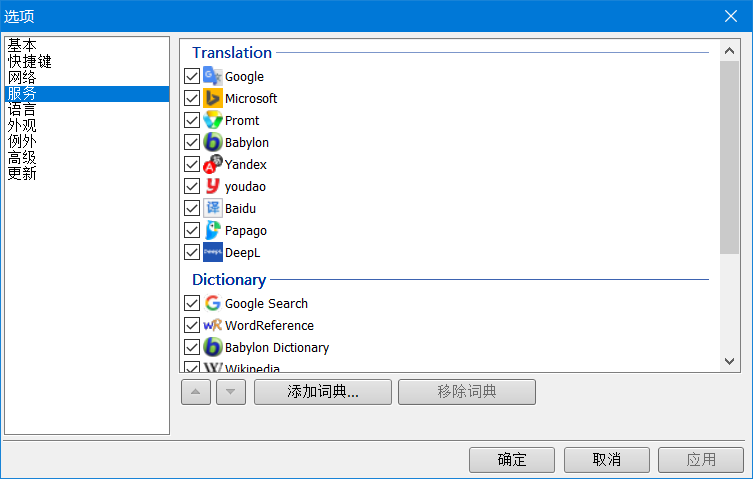753x479 pixels.
Task: Uncheck the Babylon Dictionary checkbox
Action: [x=192, y=347]
